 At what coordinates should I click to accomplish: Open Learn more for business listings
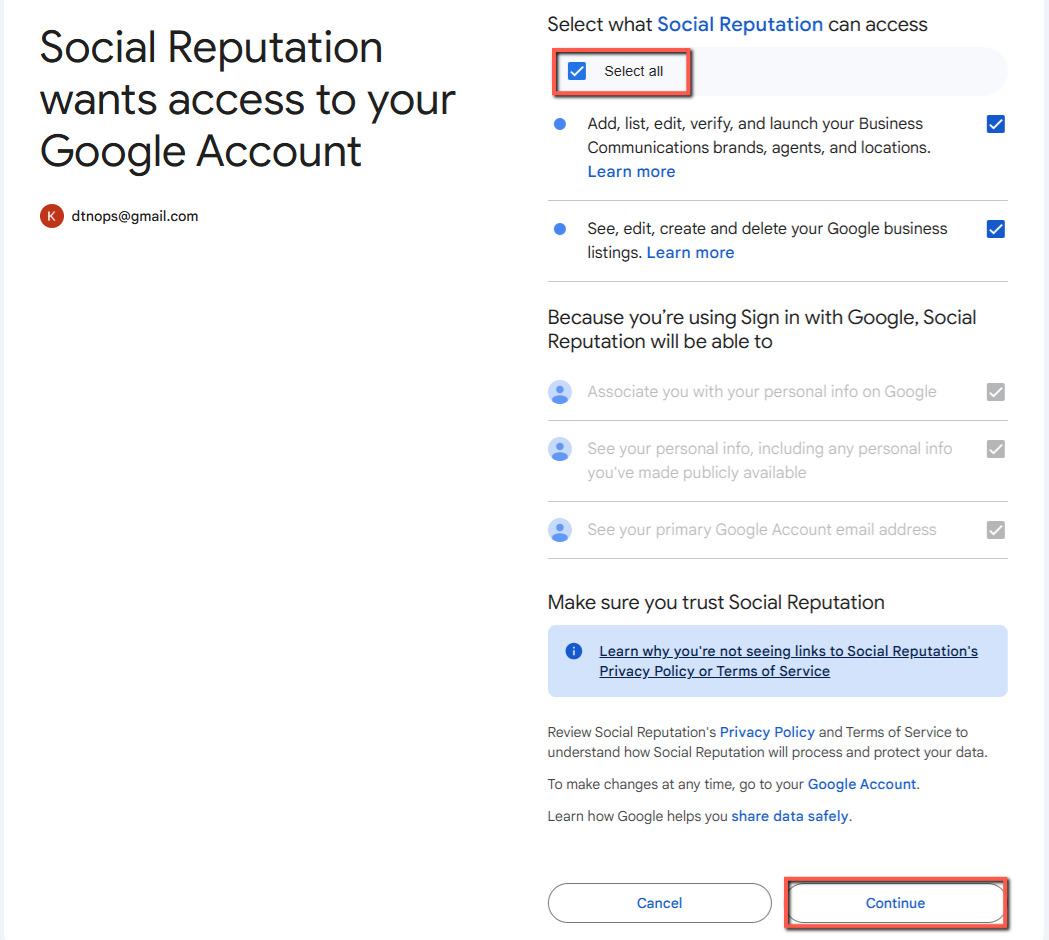pos(690,253)
